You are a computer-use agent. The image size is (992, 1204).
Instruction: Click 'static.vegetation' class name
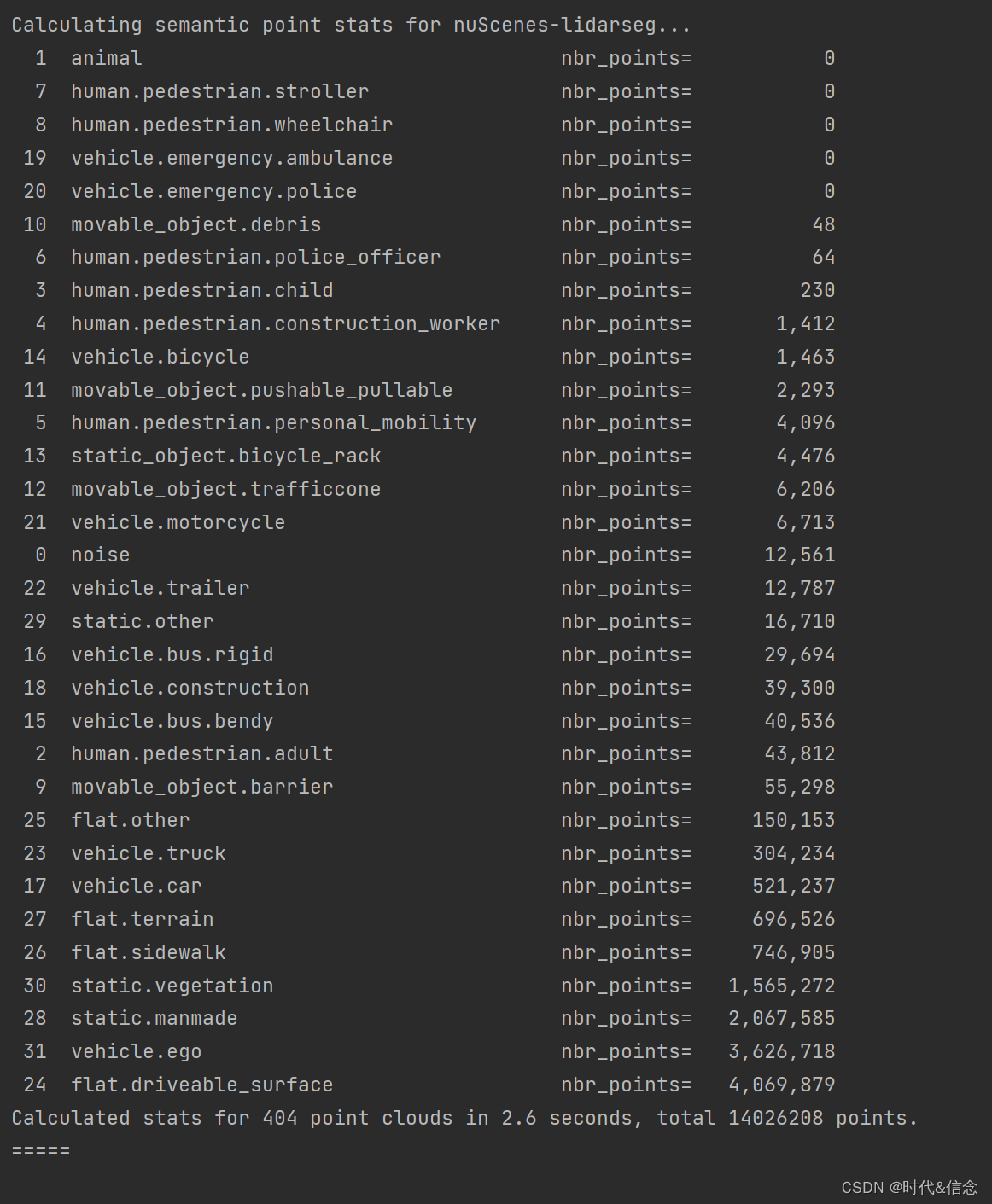click(172, 986)
